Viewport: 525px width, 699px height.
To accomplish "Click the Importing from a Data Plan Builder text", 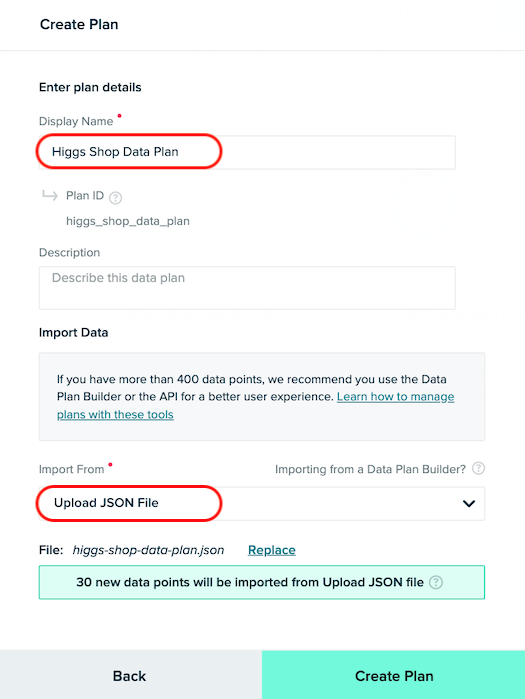I will tap(370, 469).
